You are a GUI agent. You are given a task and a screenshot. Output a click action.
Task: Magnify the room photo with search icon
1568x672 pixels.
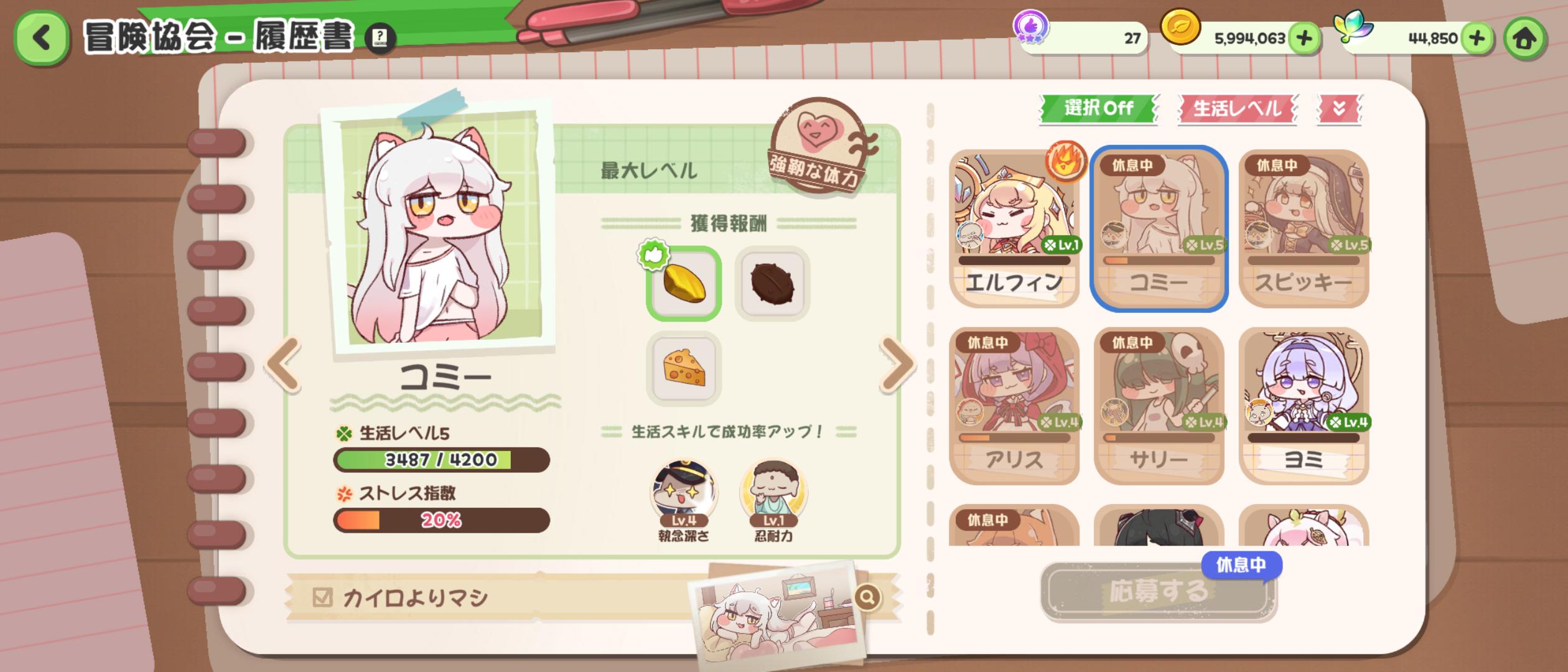tap(867, 597)
